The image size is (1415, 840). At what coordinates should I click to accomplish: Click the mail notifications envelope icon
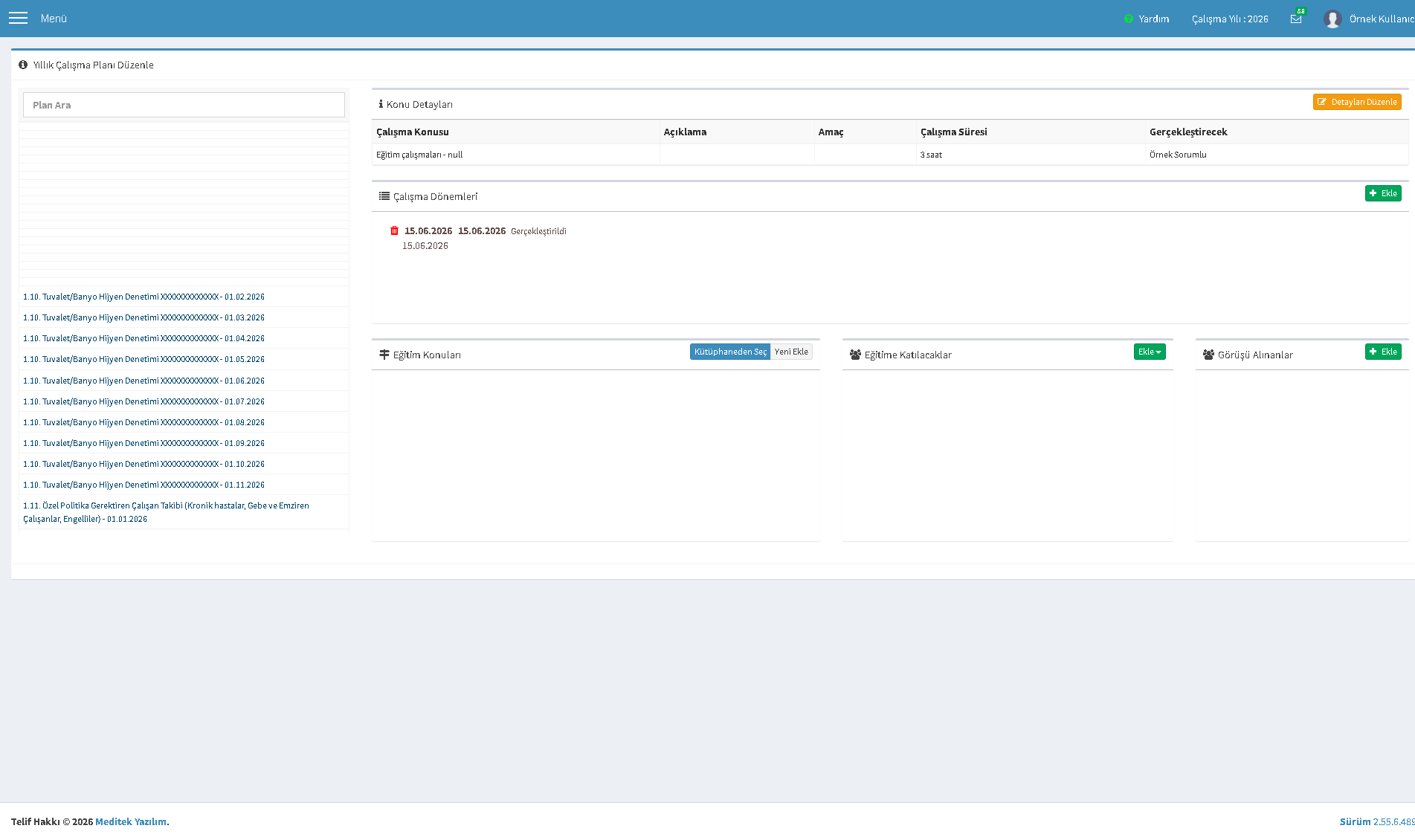click(1296, 19)
